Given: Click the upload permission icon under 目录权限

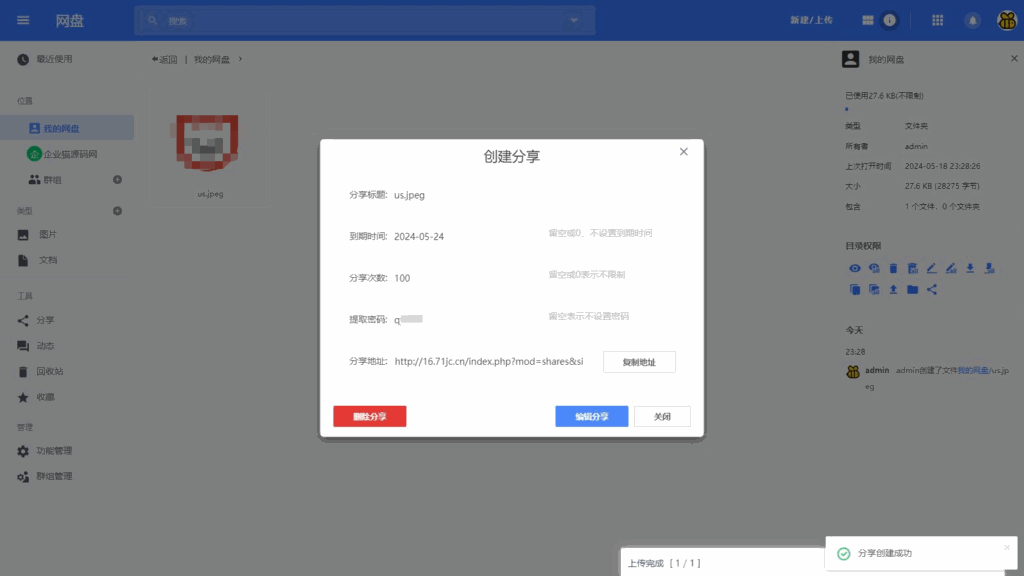Looking at the screenshot, I should 893,289.
